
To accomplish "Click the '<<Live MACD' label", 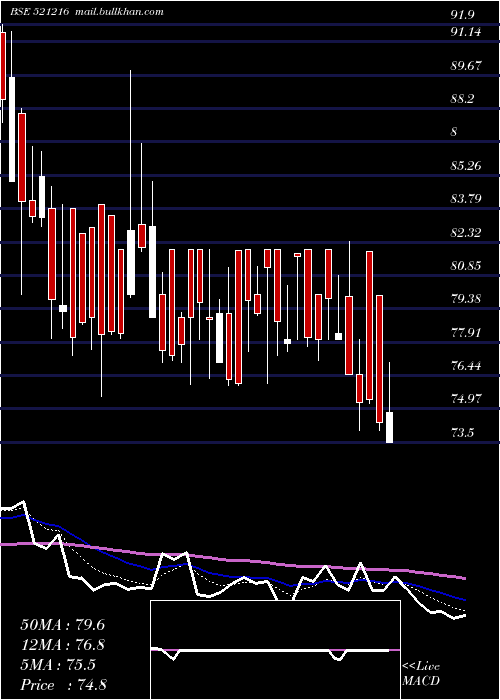I will coord(421,674).
